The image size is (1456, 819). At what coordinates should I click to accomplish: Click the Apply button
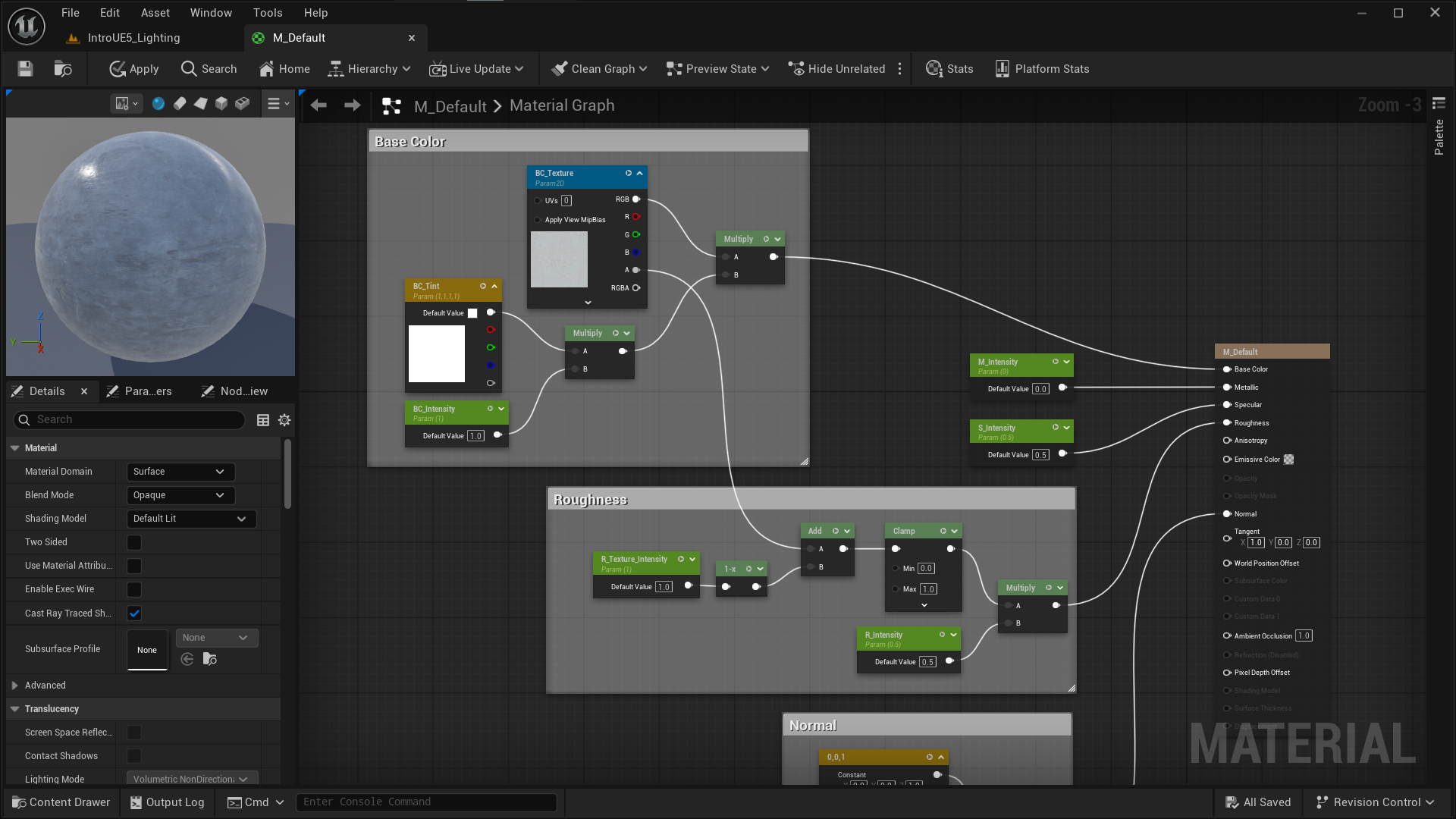point(134,69)
